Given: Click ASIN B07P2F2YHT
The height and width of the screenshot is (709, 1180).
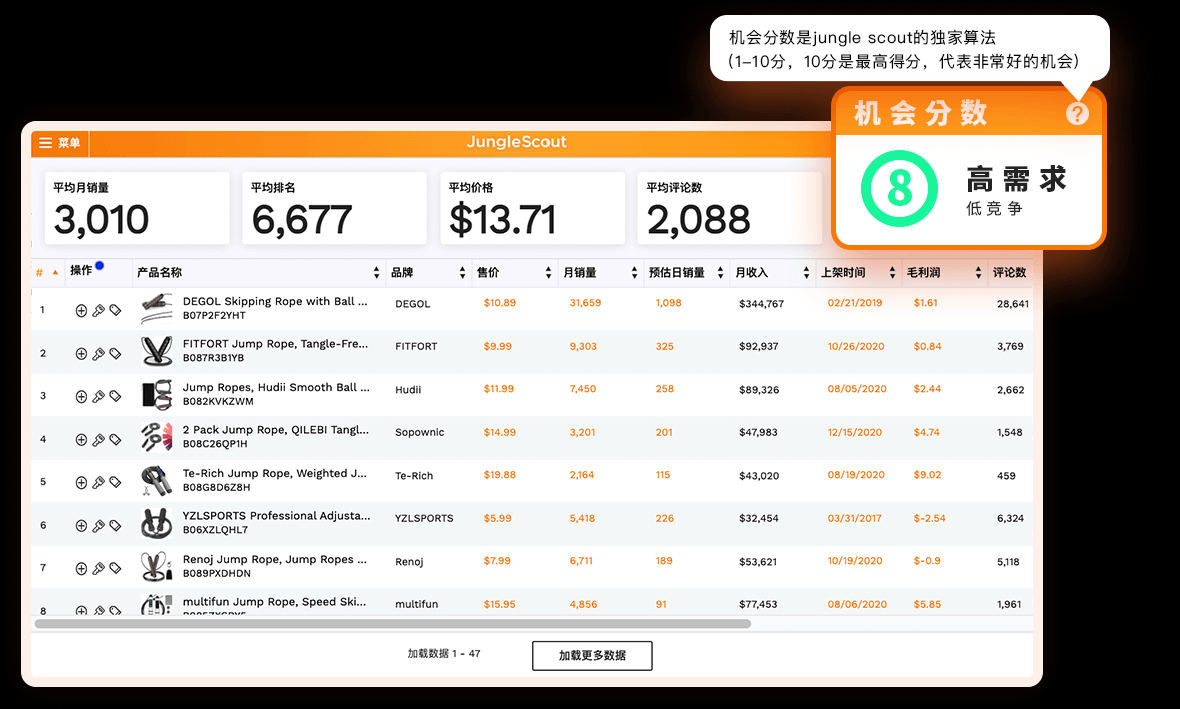Looking at the screenshot, I should [214, 315].
